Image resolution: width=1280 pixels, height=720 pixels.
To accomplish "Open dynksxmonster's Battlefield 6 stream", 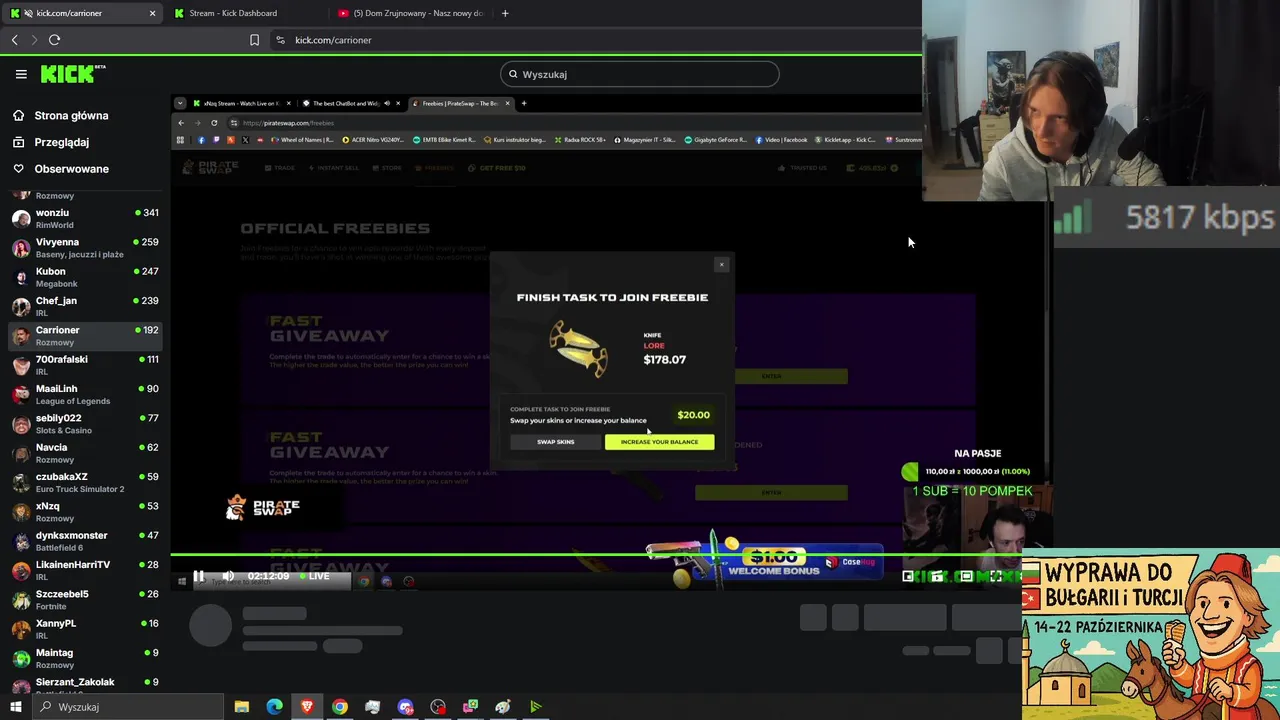I will (85, 541).
